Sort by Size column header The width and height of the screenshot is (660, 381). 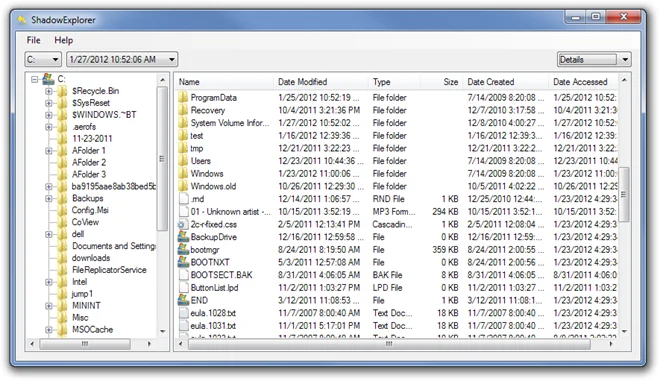pyautogui.click(x=441, y=82)
